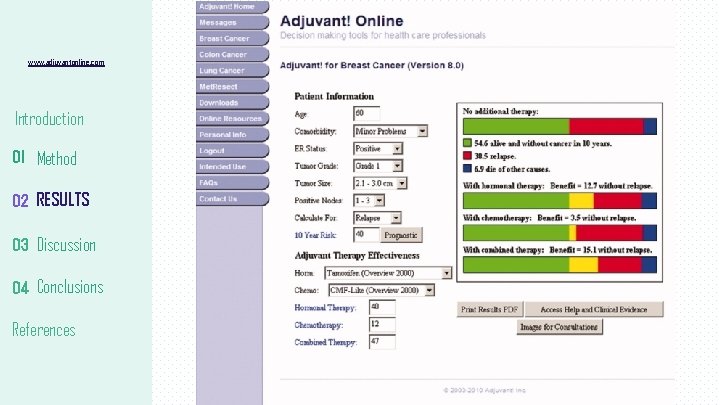Open the Tamoxifen hormonal therapy dropdown
This screenshot has width=720, height=405.
point(446,273)
